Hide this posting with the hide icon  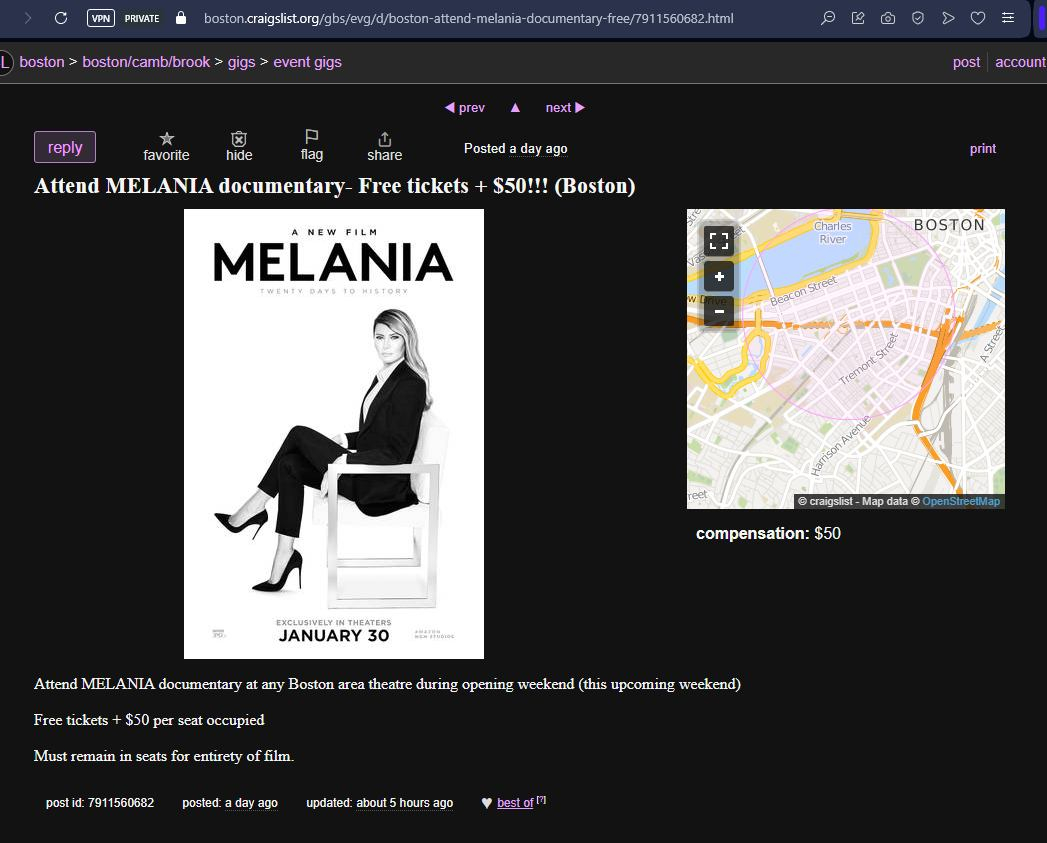point(239,139)
